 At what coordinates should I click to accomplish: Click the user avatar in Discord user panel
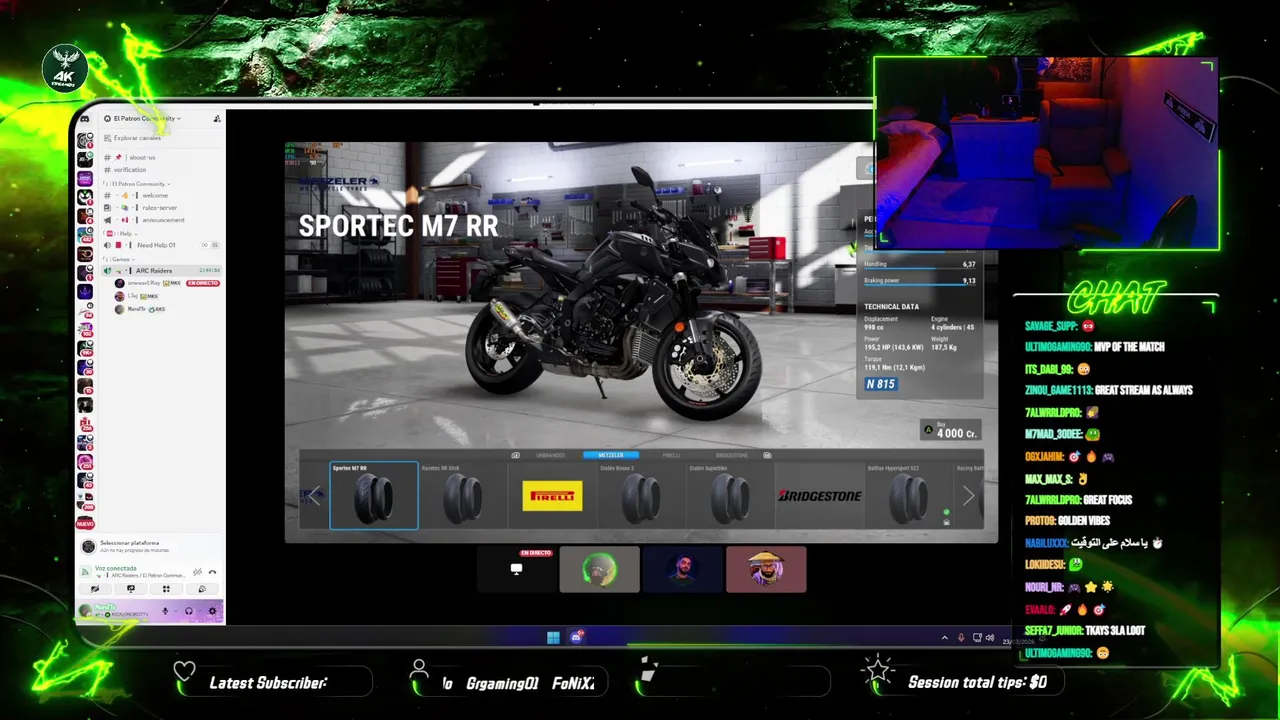click(x=86, y=611)
